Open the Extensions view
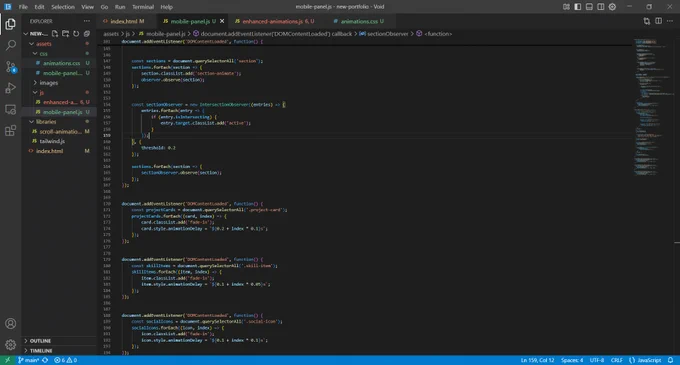 pos(10,130)
